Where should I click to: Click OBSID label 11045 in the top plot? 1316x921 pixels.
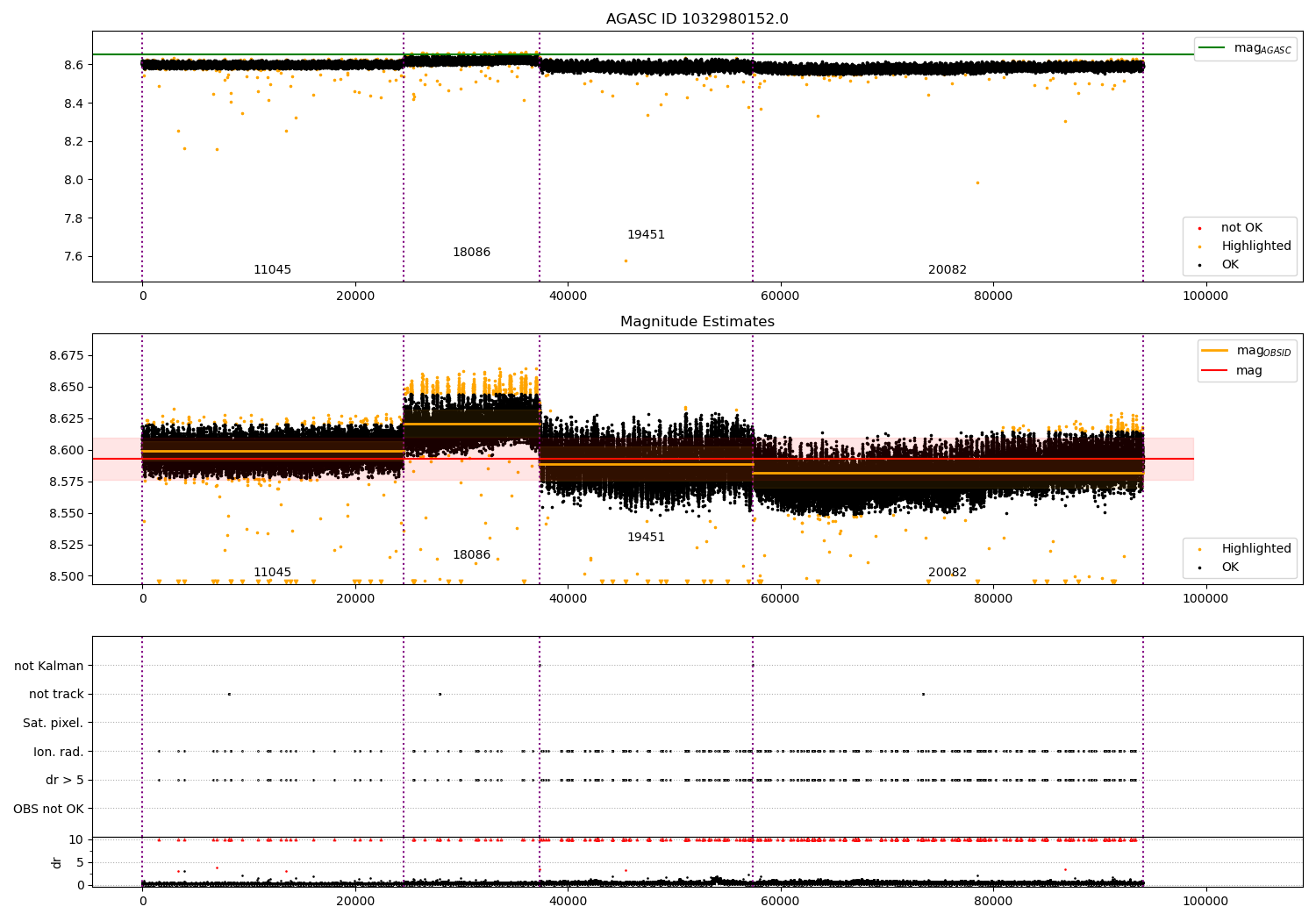coord(272,270)
